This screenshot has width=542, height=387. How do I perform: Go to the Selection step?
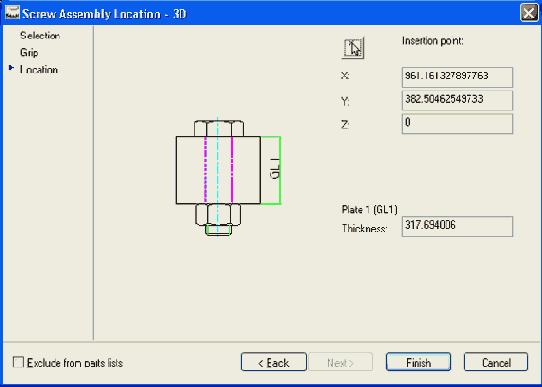click(40, 36)
